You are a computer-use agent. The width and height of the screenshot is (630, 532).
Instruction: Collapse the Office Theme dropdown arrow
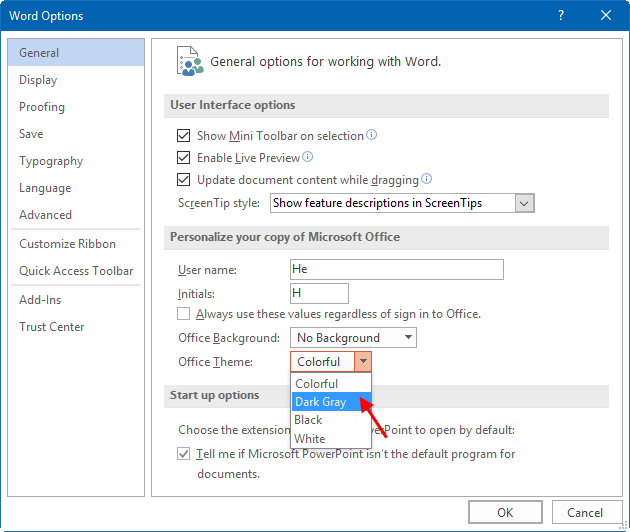[363, 361]
